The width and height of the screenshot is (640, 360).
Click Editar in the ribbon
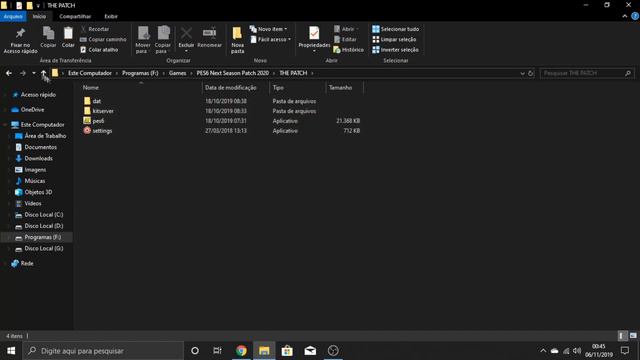coord(345,40)
